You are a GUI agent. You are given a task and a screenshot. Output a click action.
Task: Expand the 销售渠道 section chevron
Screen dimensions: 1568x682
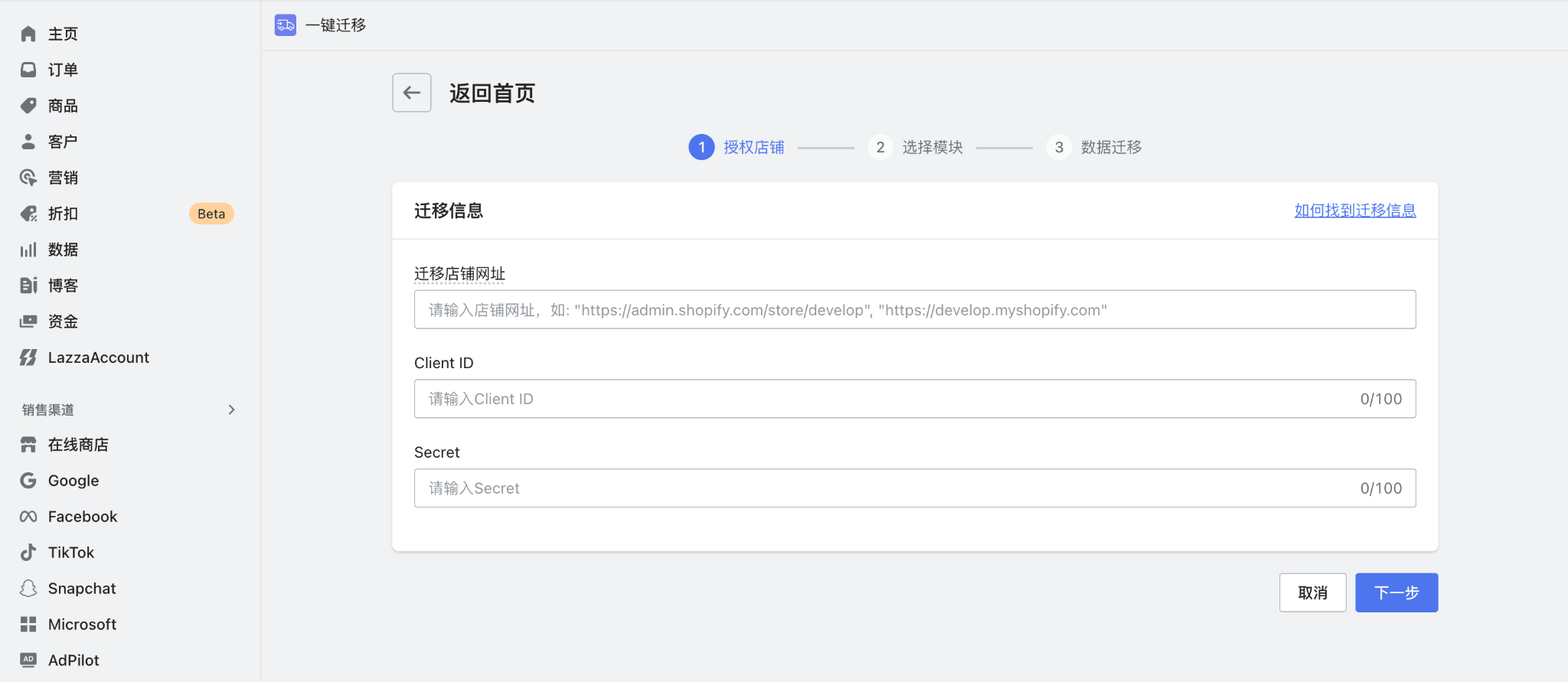[231, 410]
